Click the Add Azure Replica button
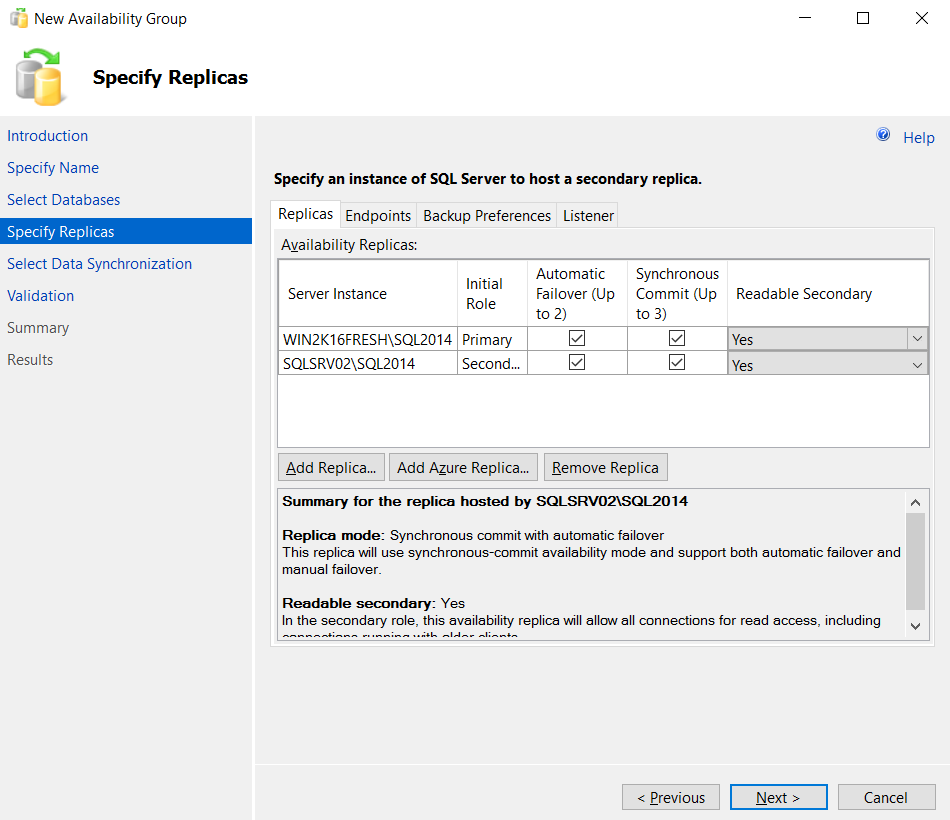 pyautogui.click(x=463, y=467)
